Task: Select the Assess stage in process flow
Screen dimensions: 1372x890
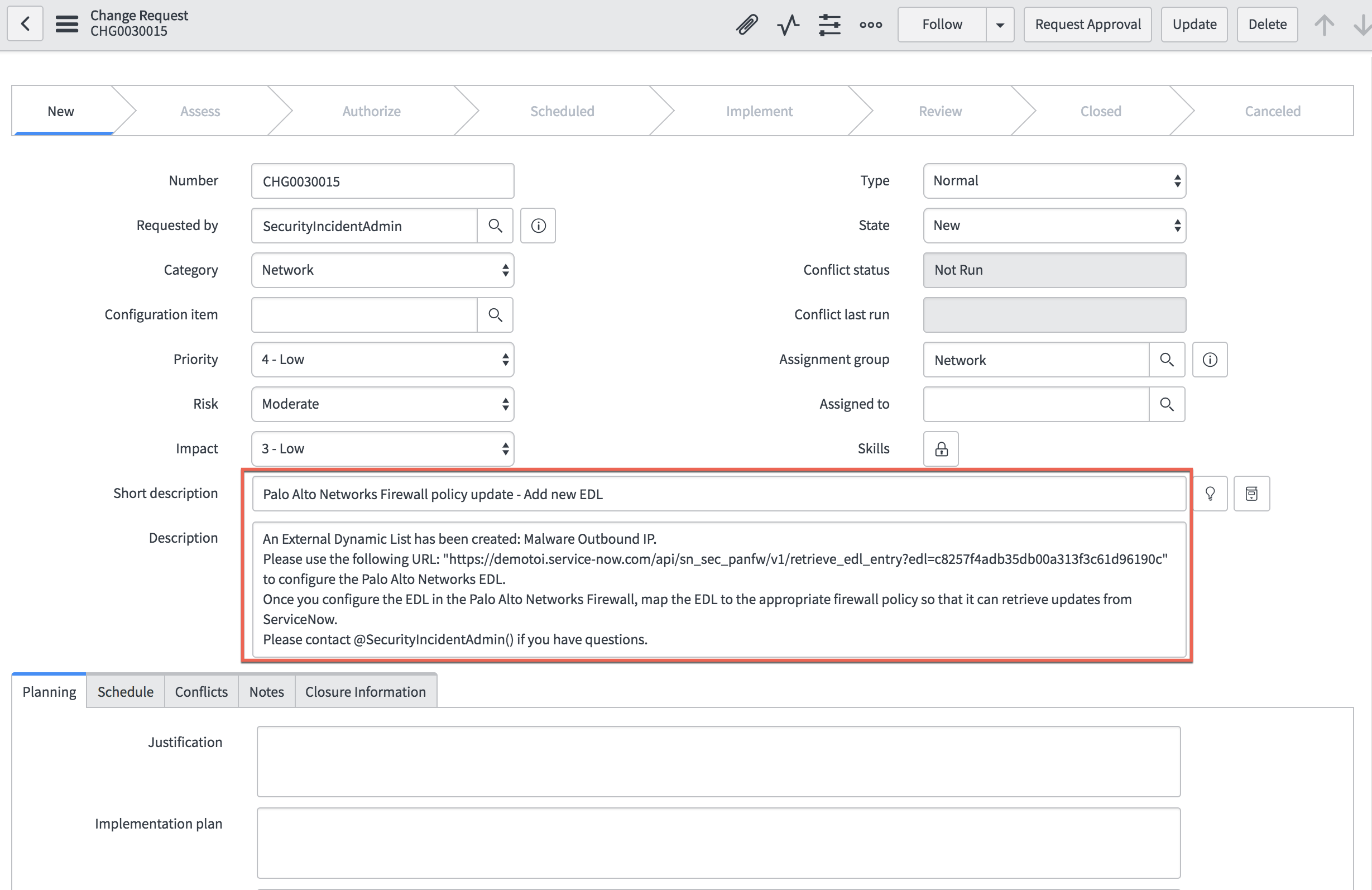Action: (200, 111)
